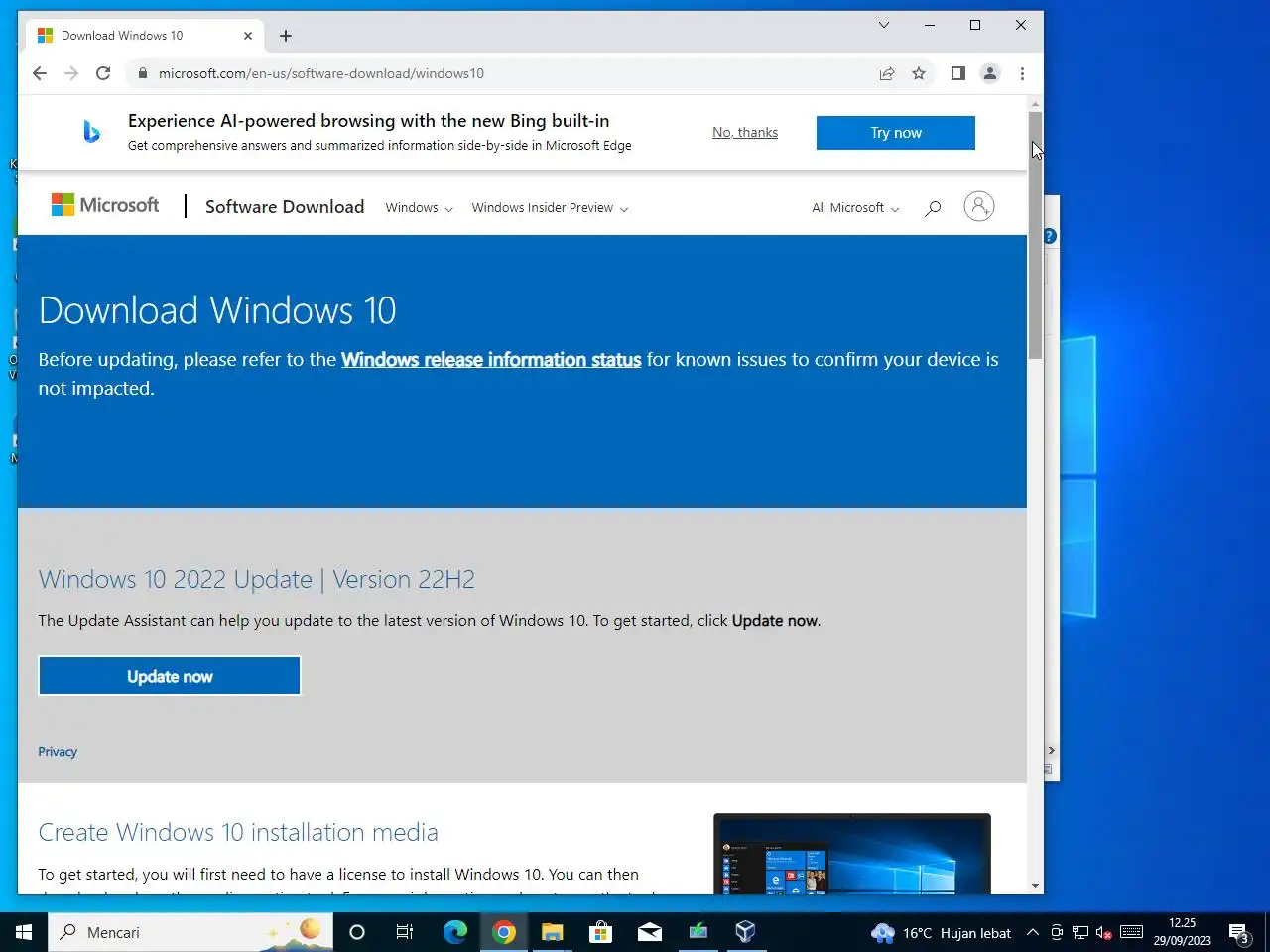The image size is (1270, 952).
Task: Open the Chrome profile avatar
Action: coord(990,73)
